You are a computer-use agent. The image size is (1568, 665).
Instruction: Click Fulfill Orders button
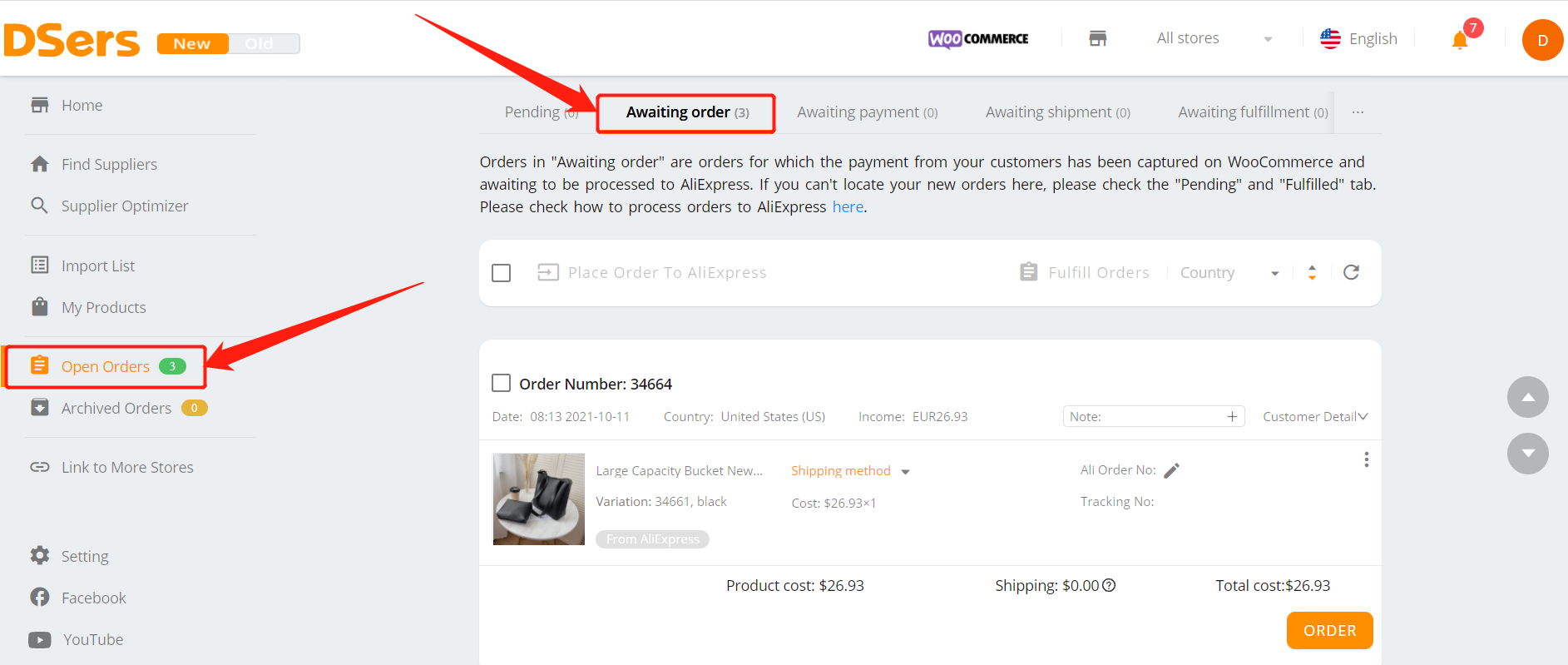click(1085, 272)
